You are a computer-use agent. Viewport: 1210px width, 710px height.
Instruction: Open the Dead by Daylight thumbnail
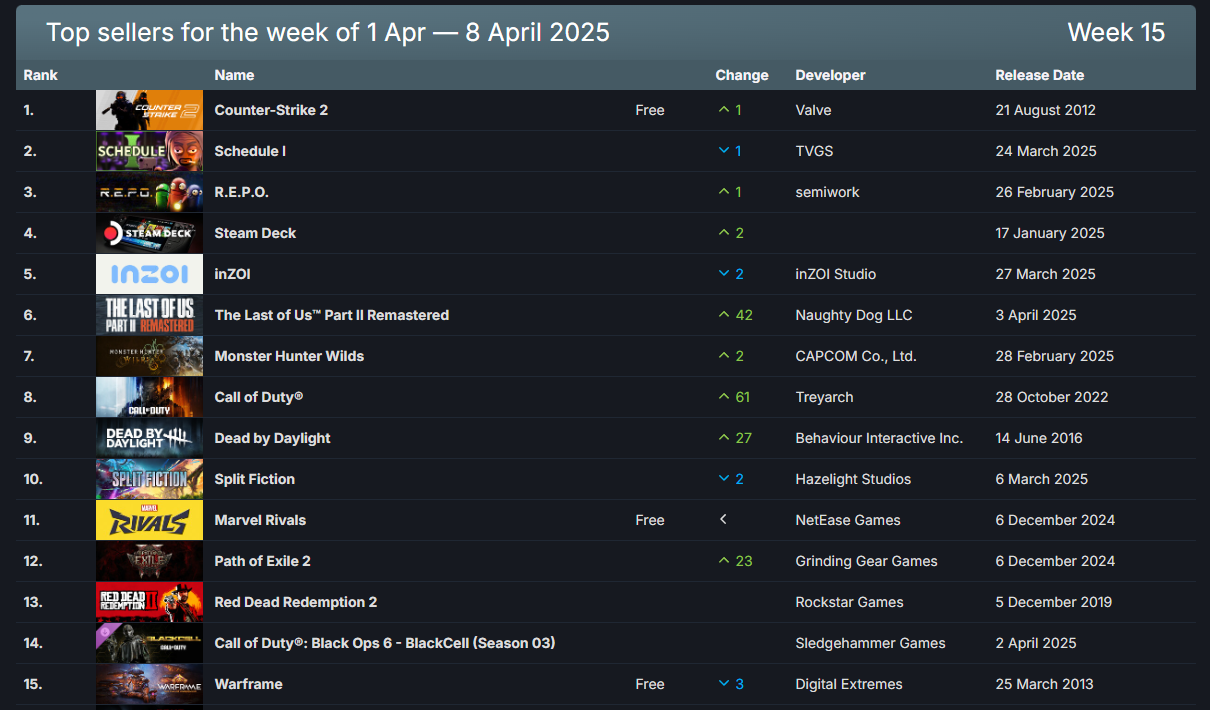tap(149, 438)
